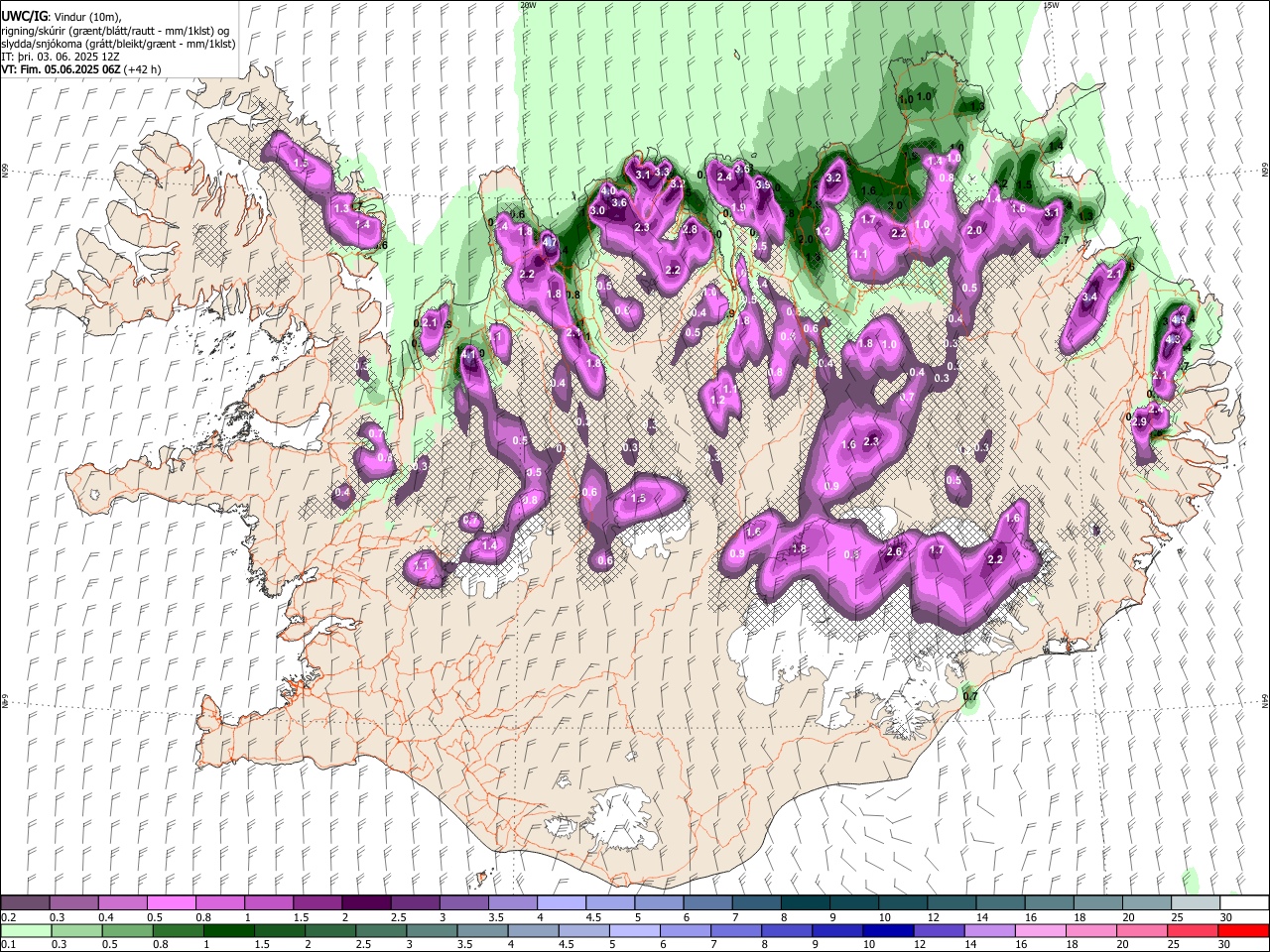1270x952 pixels.
Task: Click the 'rigning/skúrir' legend description line
Action: [115, 31]
